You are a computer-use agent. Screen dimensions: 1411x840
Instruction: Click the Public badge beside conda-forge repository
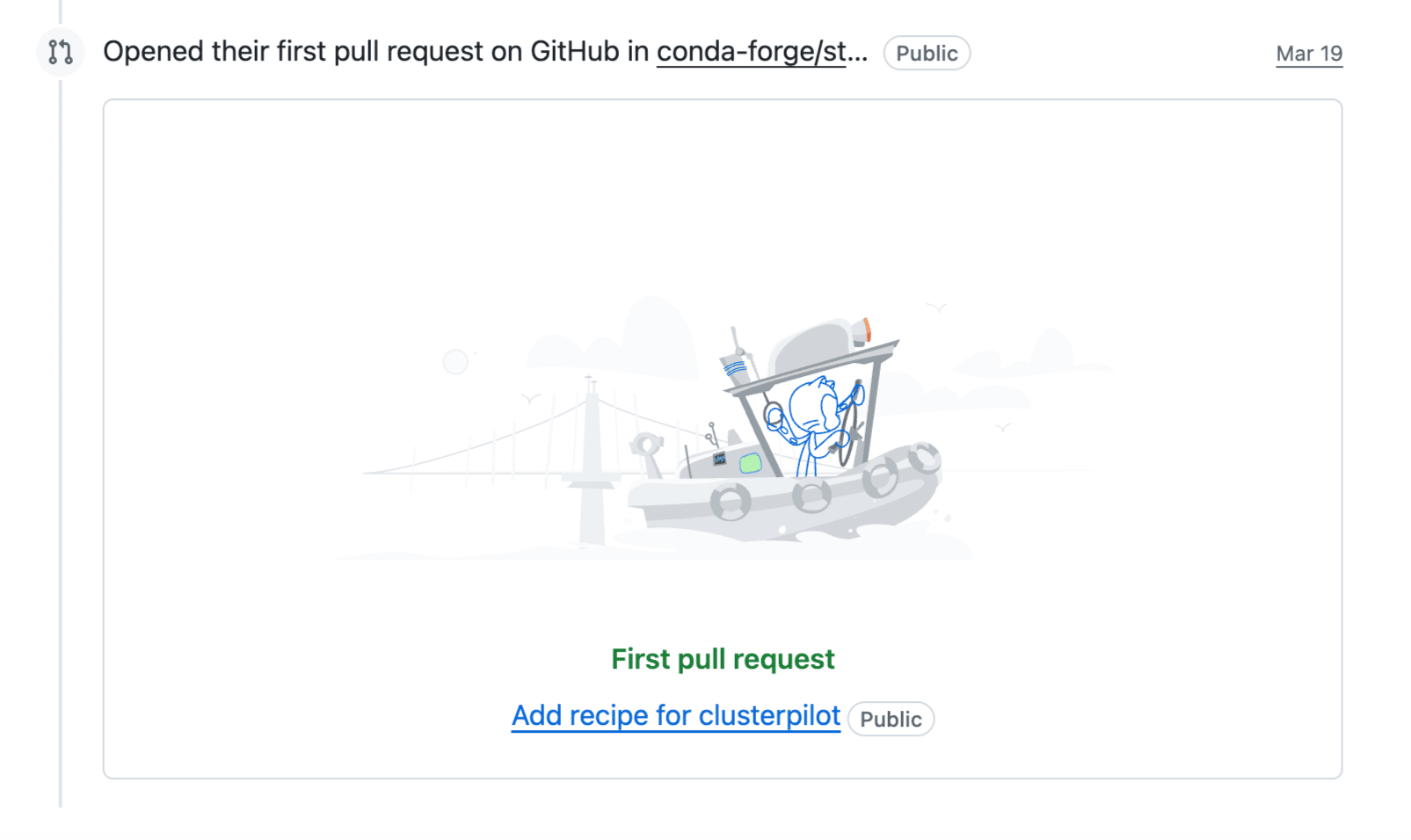point(927,54)
